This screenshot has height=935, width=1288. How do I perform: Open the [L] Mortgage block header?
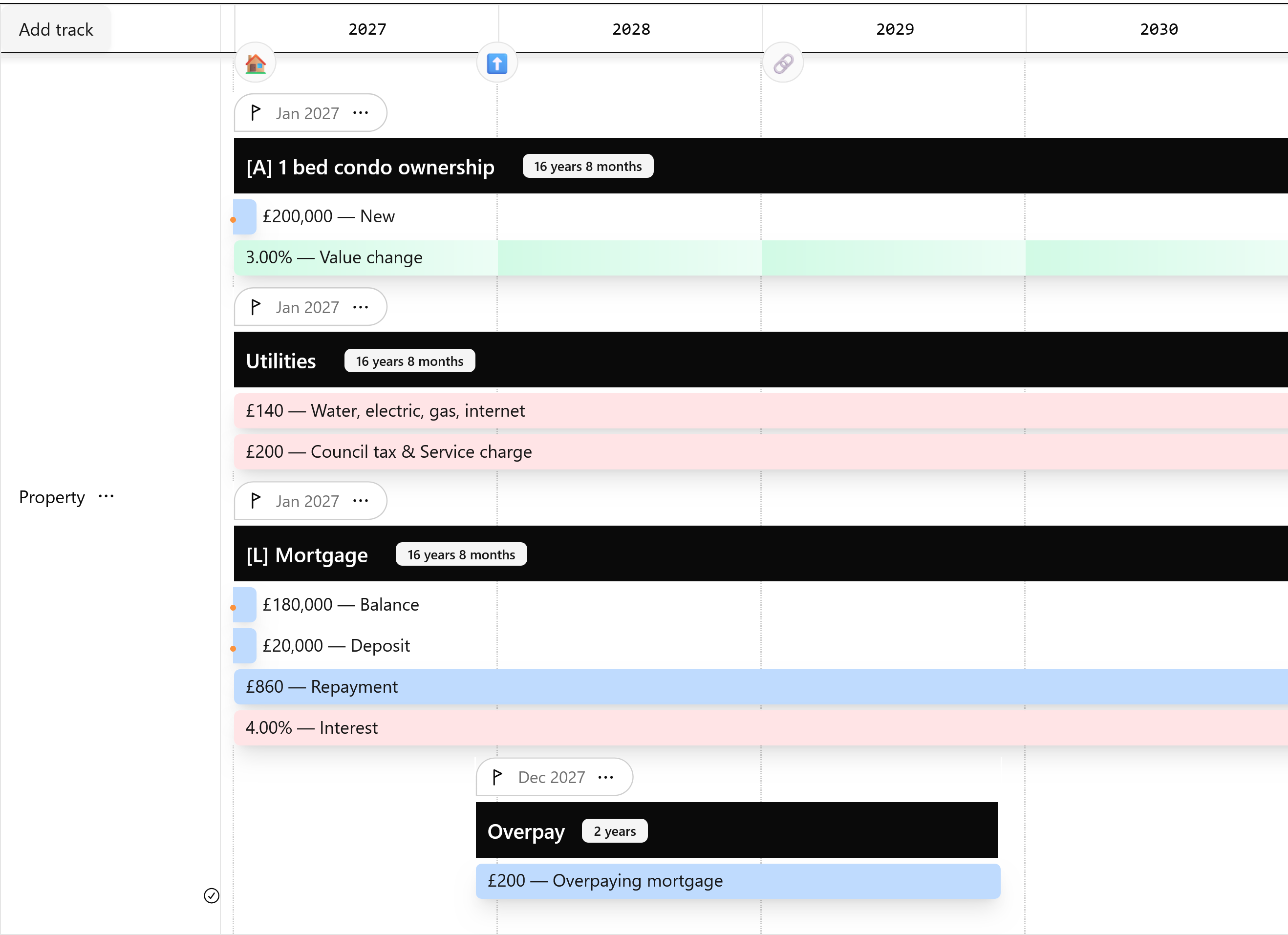tap(760, 553)
